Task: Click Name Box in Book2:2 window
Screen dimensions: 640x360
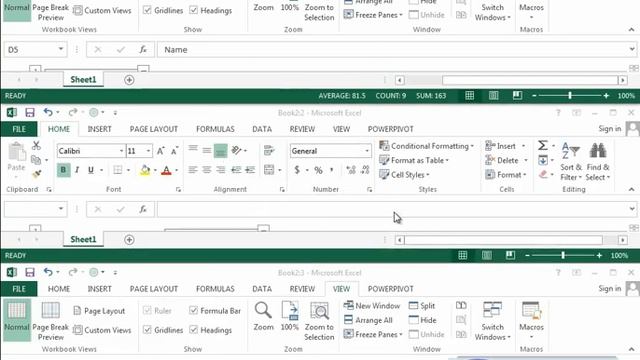Action: tap(36, 209)
